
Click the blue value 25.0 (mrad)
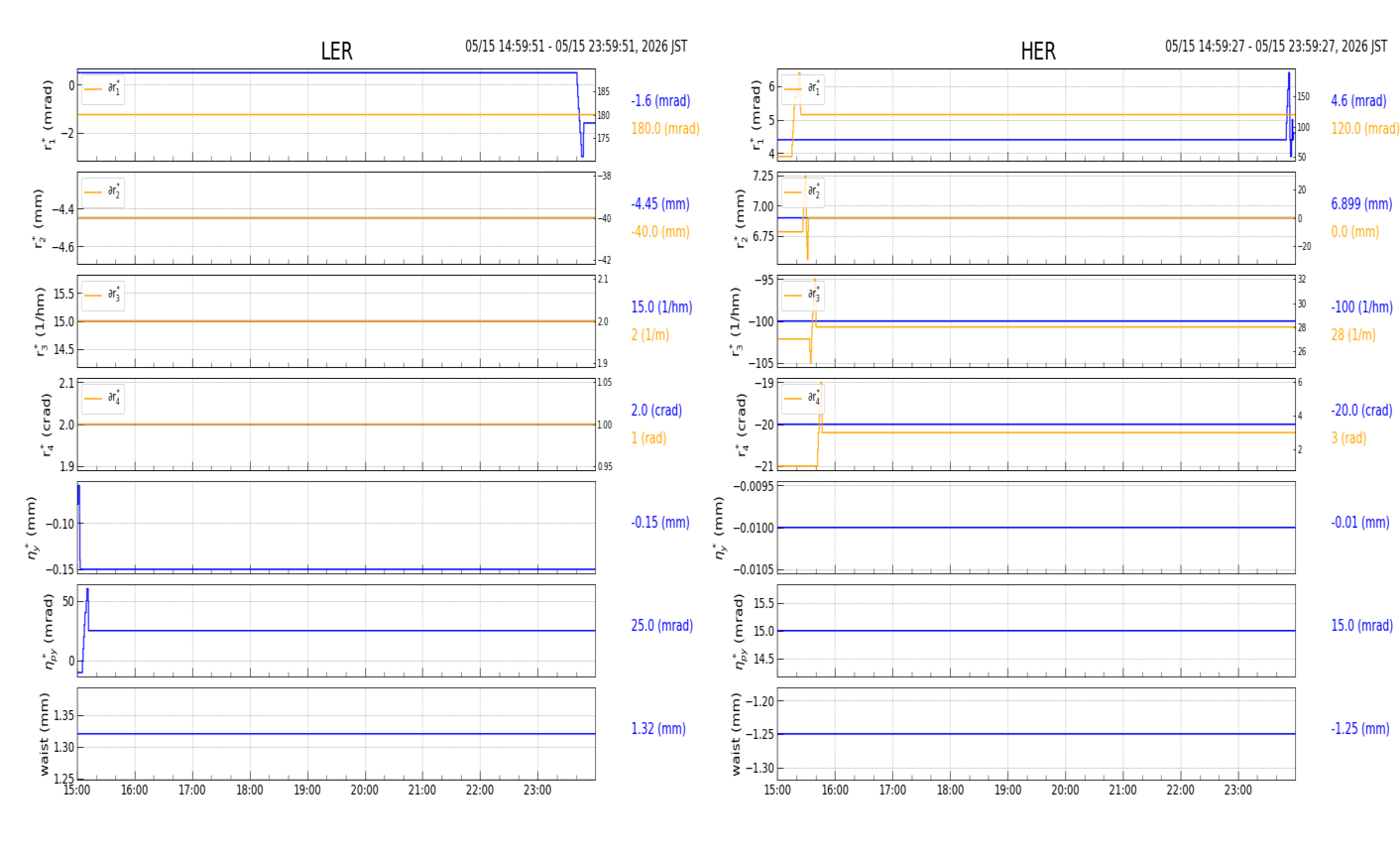pos(662,626)
